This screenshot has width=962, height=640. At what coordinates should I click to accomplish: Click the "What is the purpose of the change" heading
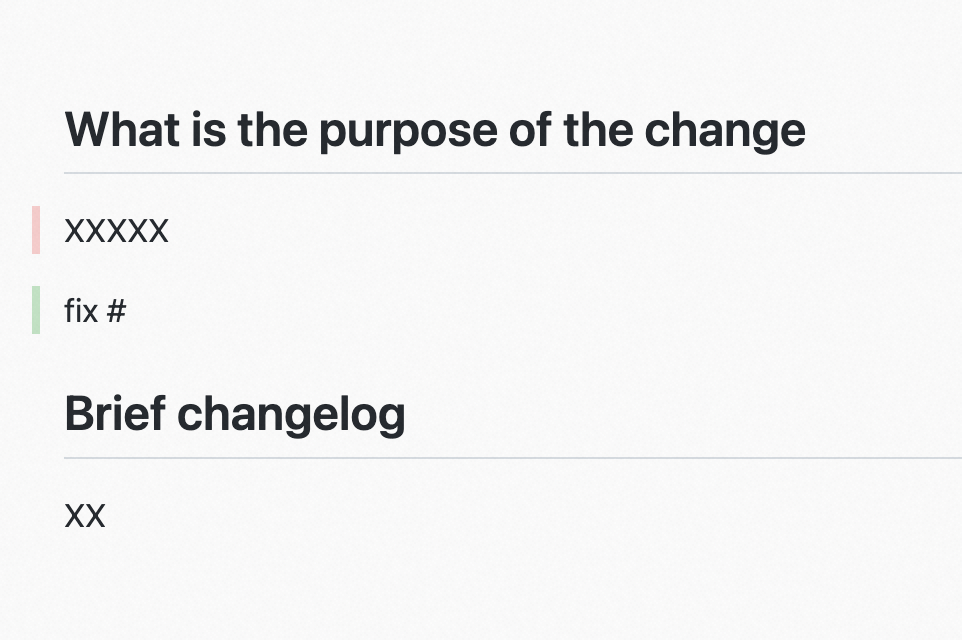pos(435,131)
